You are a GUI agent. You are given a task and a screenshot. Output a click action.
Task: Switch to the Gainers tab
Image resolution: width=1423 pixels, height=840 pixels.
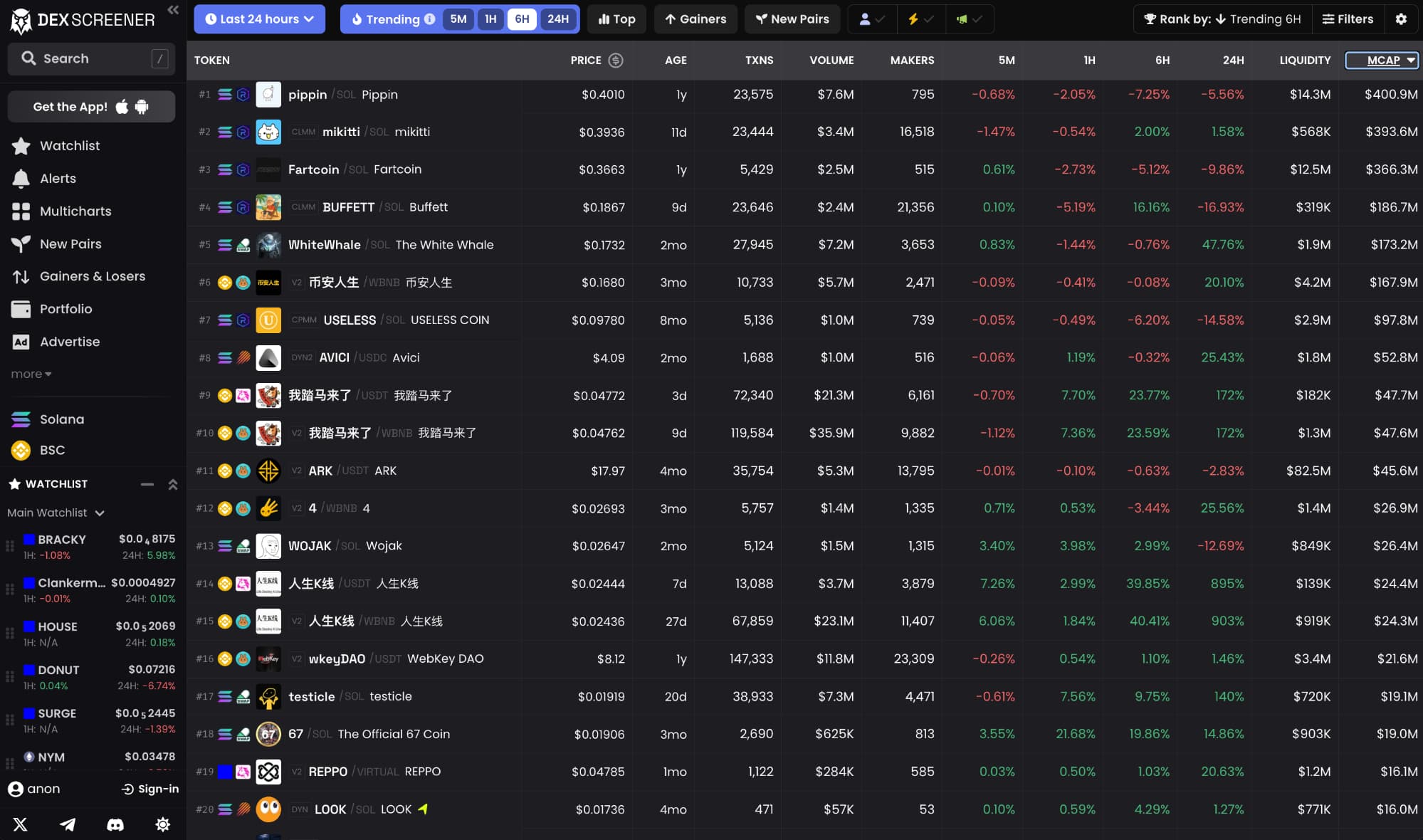click(695, 19)
